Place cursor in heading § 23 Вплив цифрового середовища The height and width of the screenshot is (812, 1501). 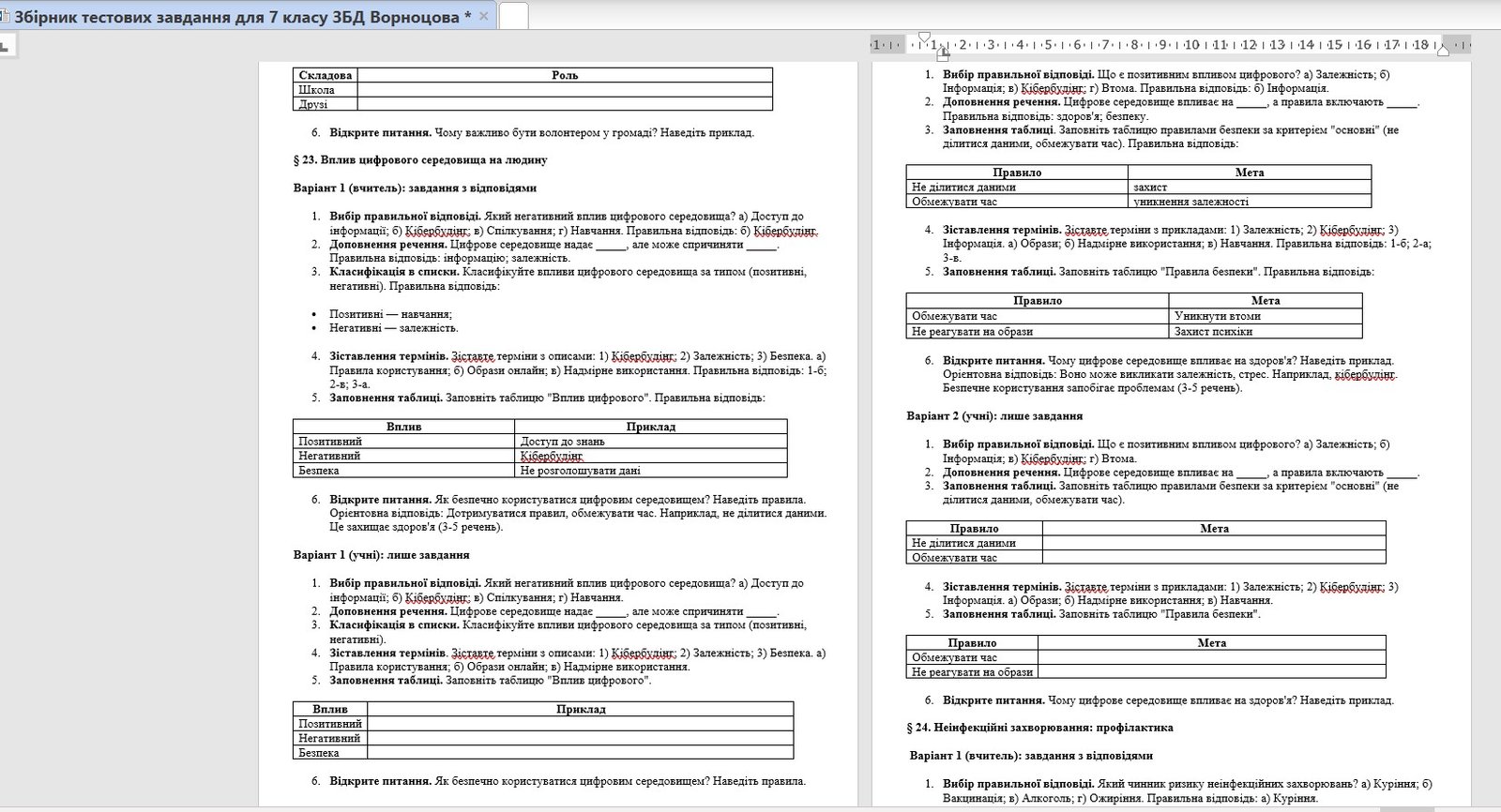tap(420, 160)
